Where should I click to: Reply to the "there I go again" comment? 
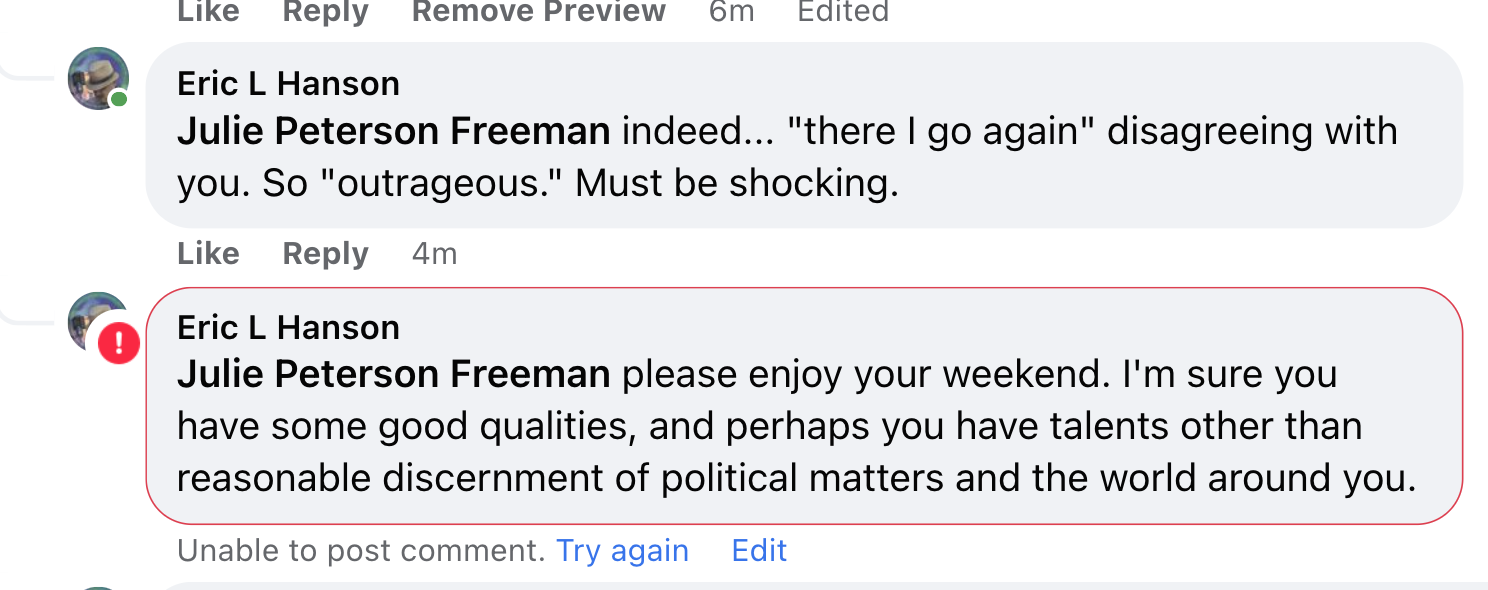point(325,254)
